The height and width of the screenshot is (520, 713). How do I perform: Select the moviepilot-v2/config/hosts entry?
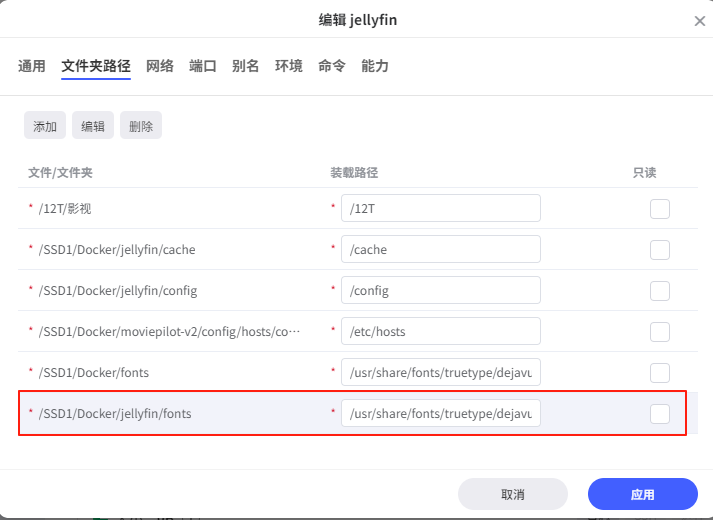tap(169, 331)
